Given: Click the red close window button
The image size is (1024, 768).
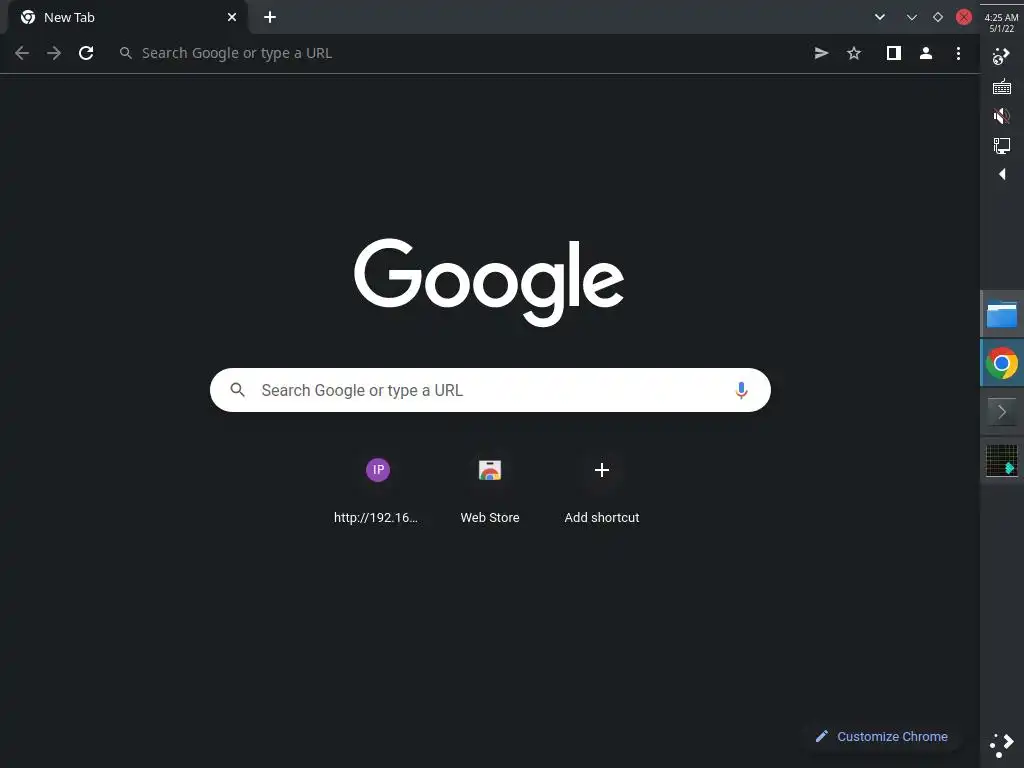Looking at the screenshot, I should click(964, 17).
